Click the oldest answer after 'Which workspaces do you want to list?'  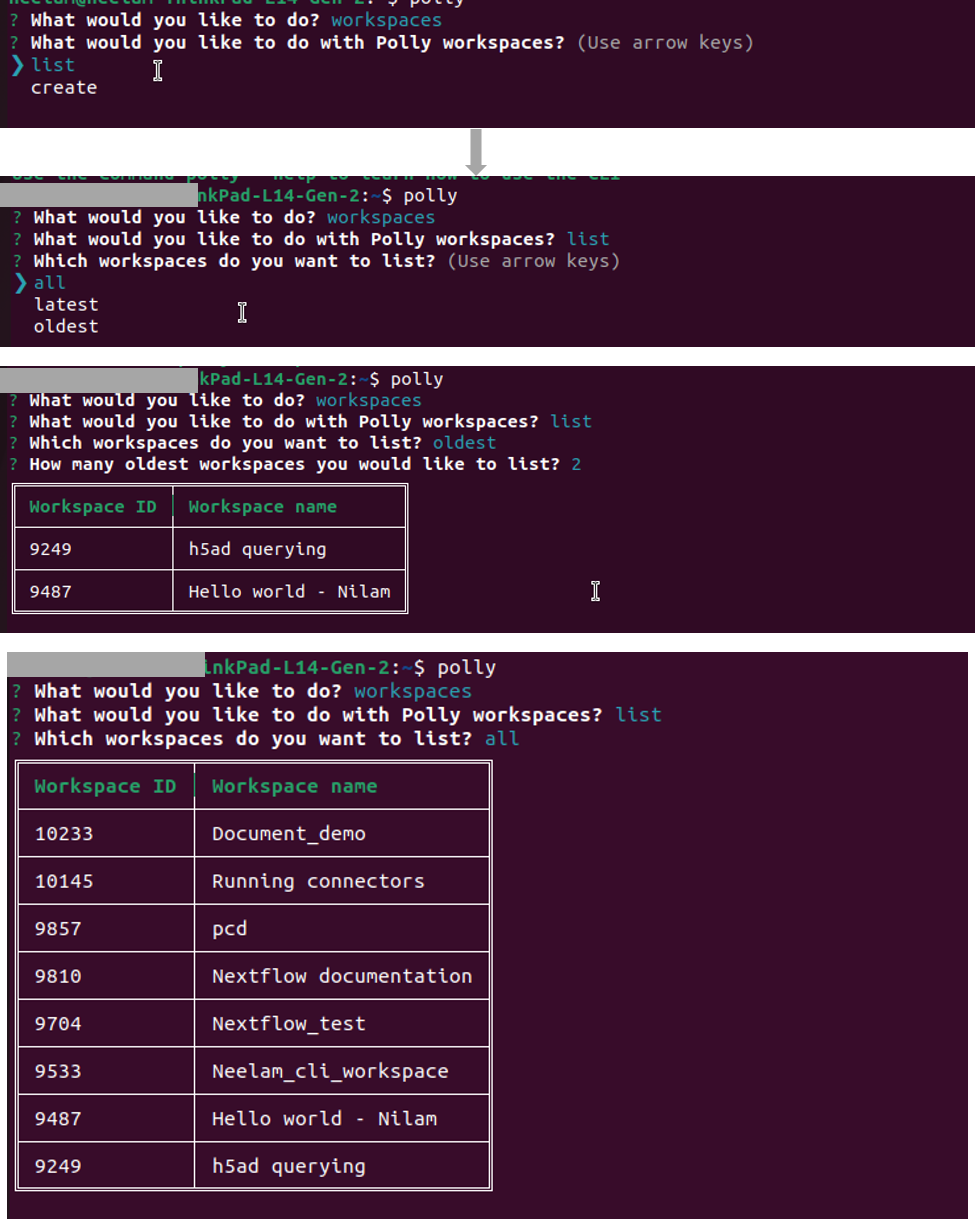tap(464, 442)
